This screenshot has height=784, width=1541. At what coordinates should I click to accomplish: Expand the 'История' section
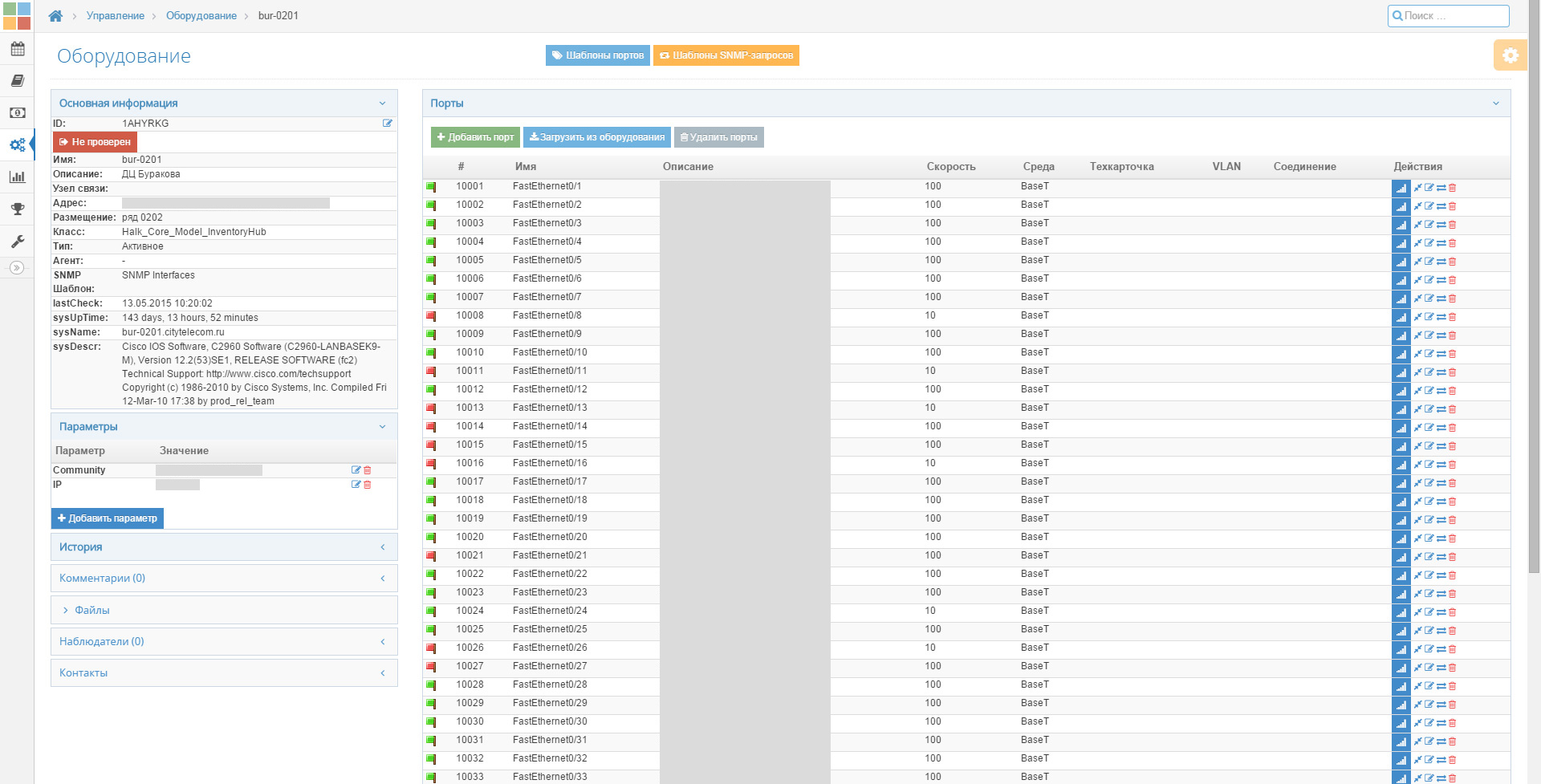click(x=382, y=547)
